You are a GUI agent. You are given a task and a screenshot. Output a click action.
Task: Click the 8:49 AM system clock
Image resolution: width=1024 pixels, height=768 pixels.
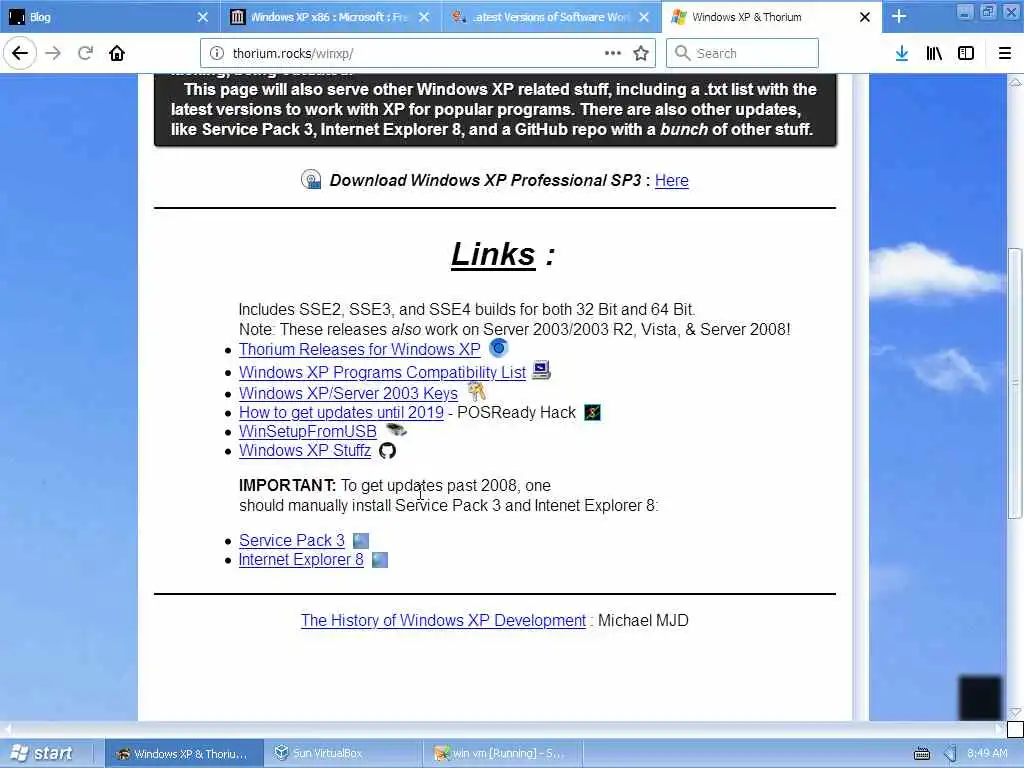click(987, 753)
